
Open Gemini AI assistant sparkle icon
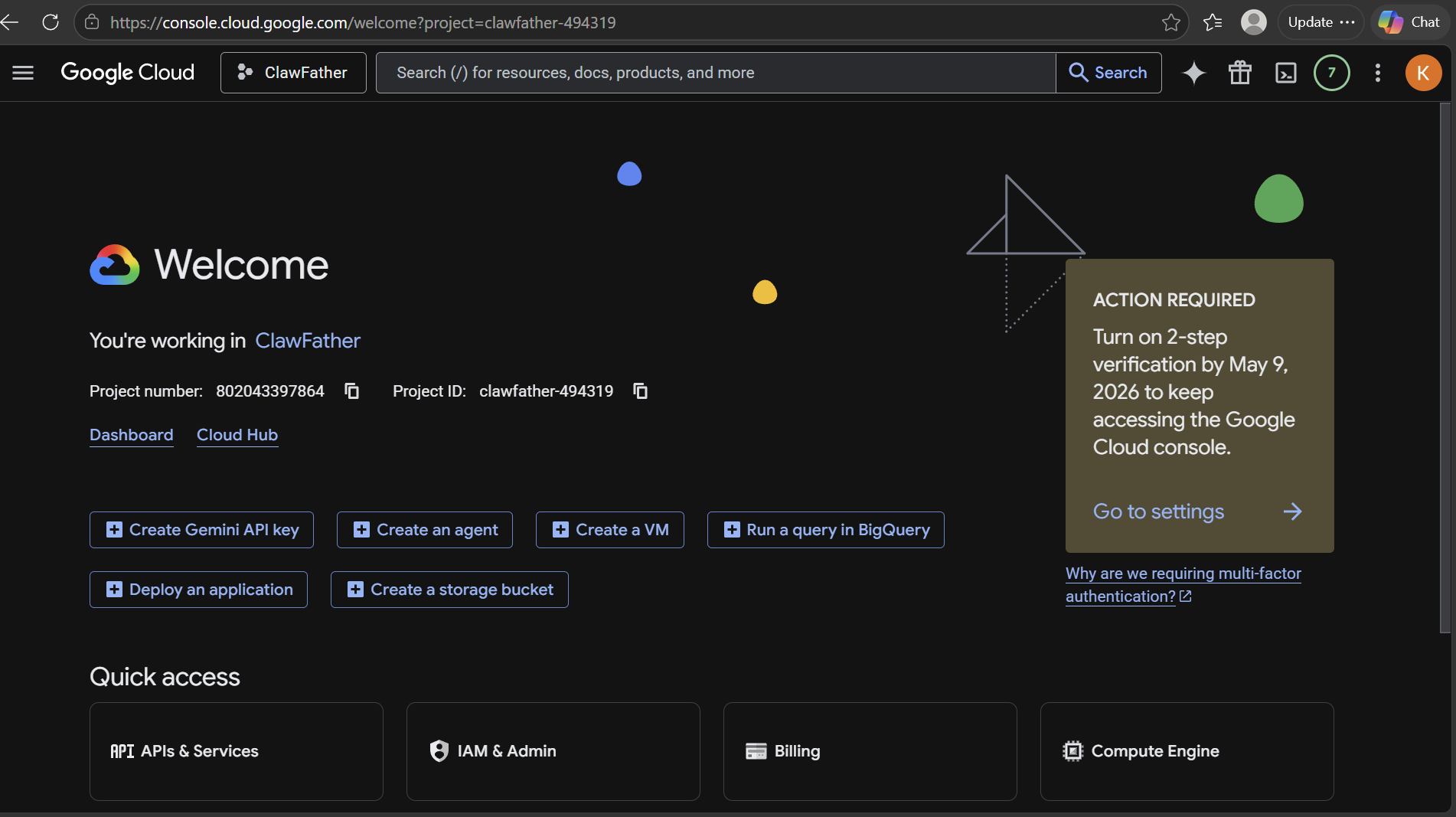tap(1194, 73)
